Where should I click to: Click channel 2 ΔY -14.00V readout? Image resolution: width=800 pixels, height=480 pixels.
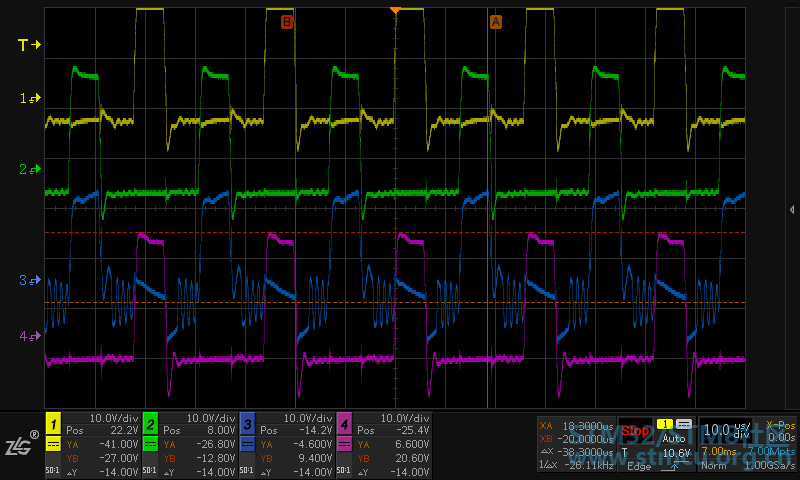coord(199,472)
